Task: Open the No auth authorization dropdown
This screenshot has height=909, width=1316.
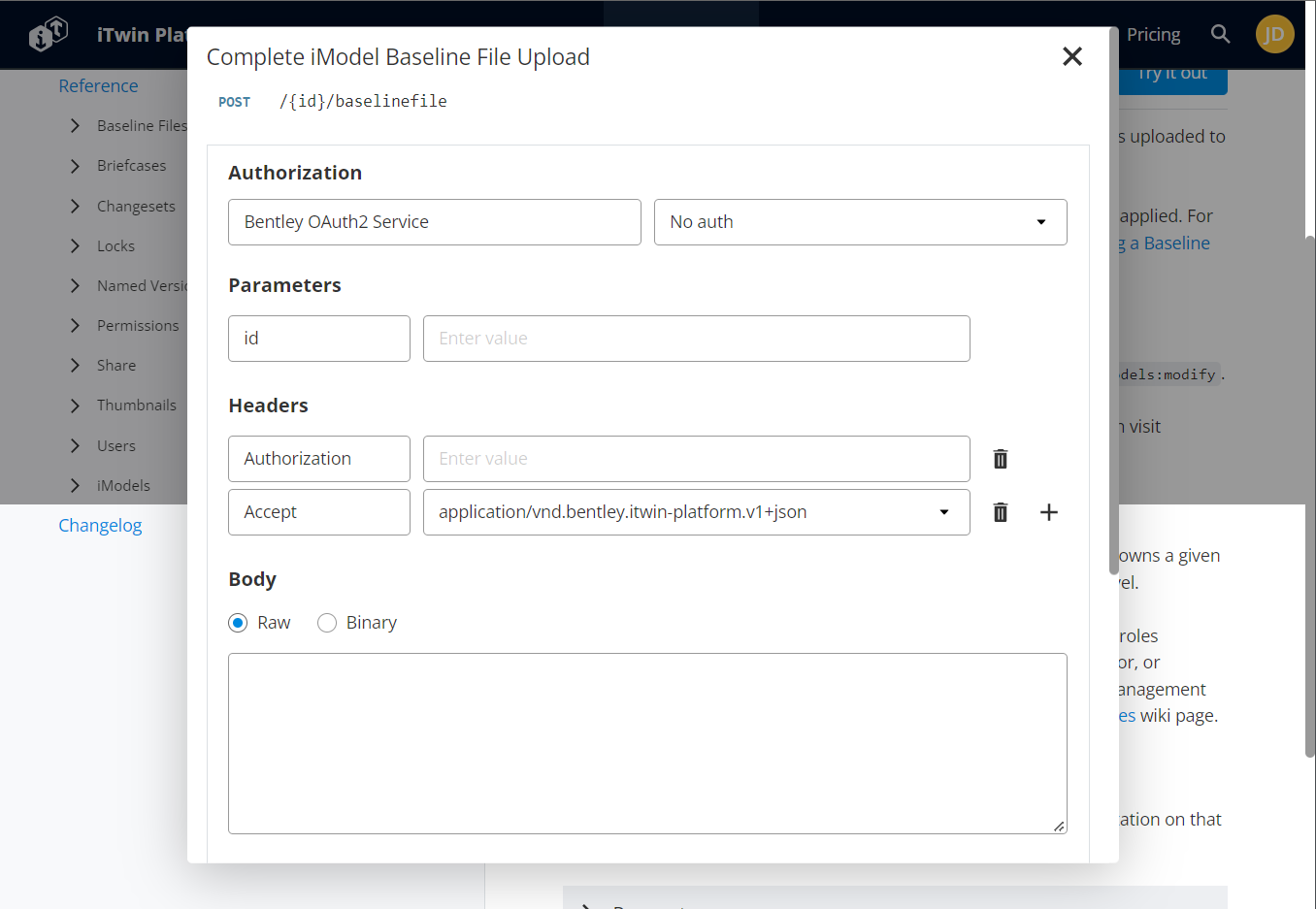Action: coord(860,222)
